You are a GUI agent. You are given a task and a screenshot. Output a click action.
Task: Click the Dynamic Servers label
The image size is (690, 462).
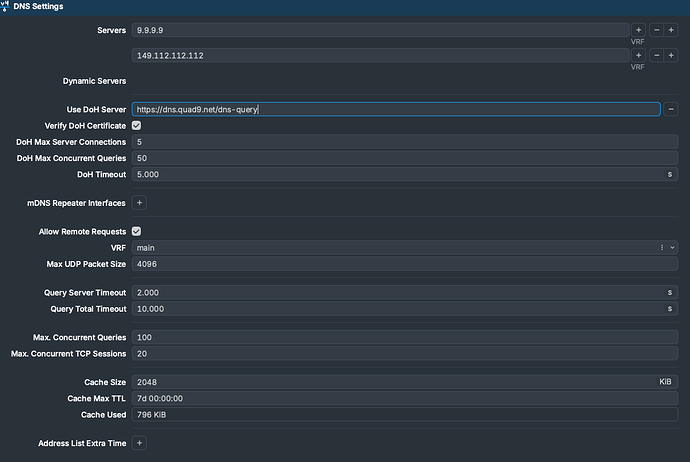[94, 81]
